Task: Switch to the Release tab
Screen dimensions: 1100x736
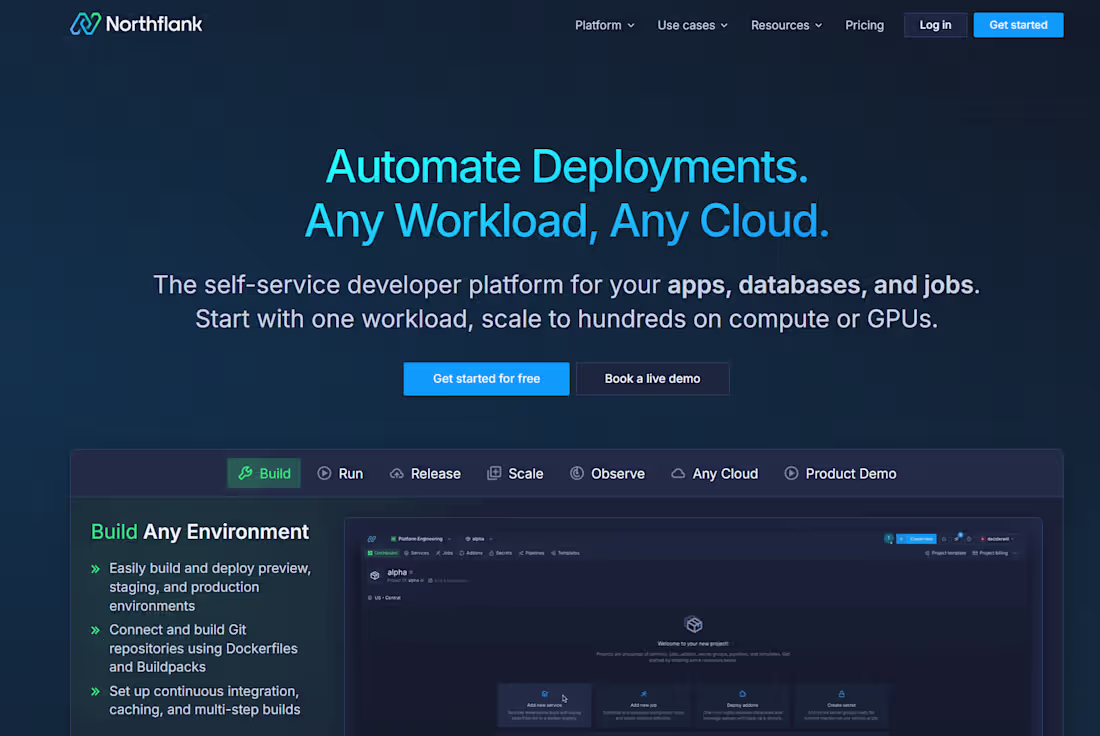Action: [425, 473]
